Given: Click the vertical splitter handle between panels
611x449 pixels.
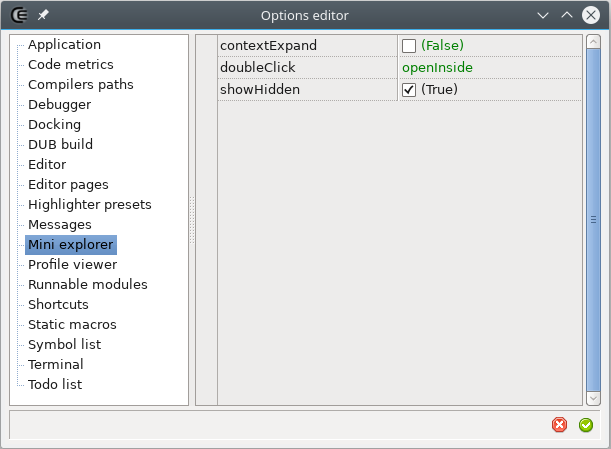Looking at the screenshot, I should point(192,220).
